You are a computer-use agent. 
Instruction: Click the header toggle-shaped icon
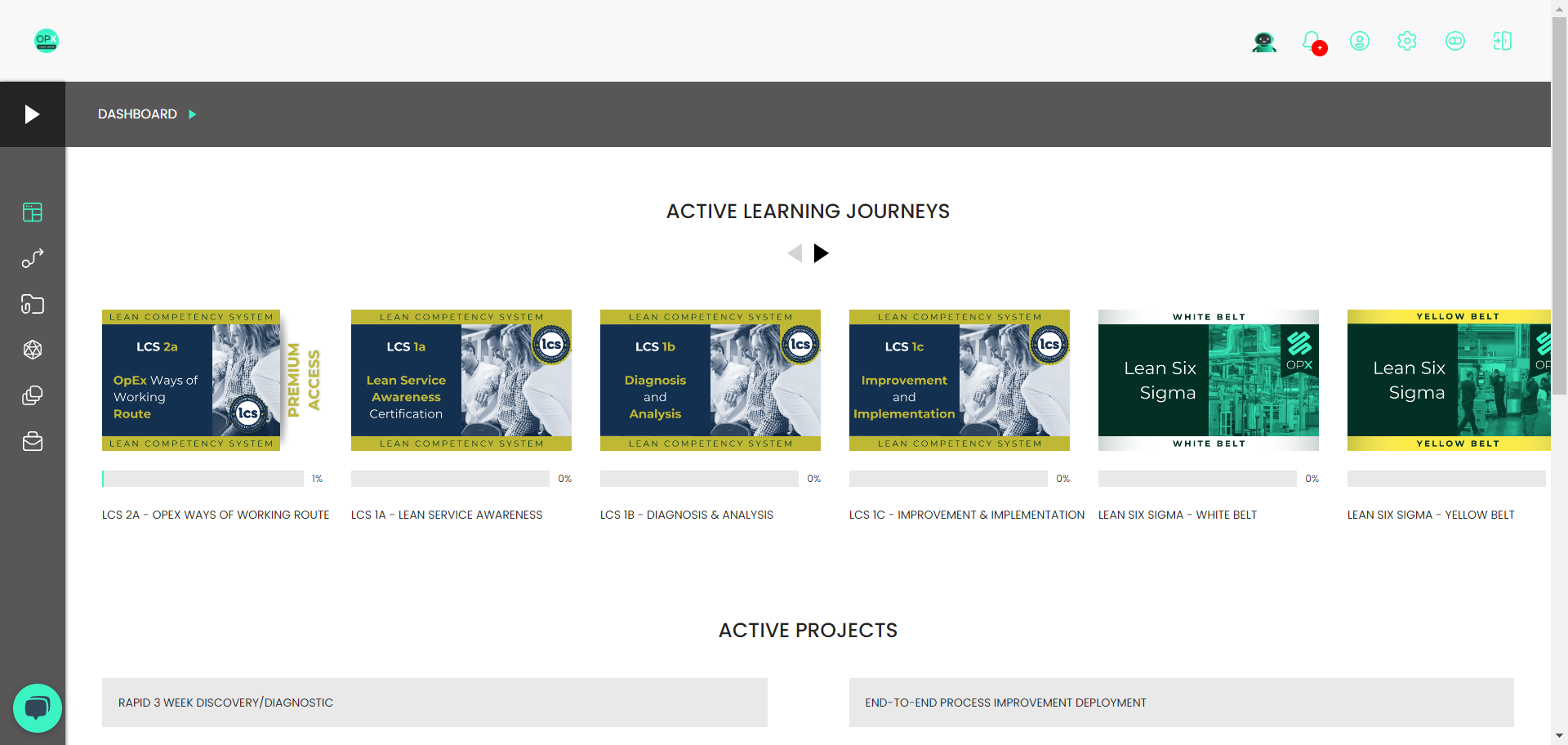point(1455,41)
